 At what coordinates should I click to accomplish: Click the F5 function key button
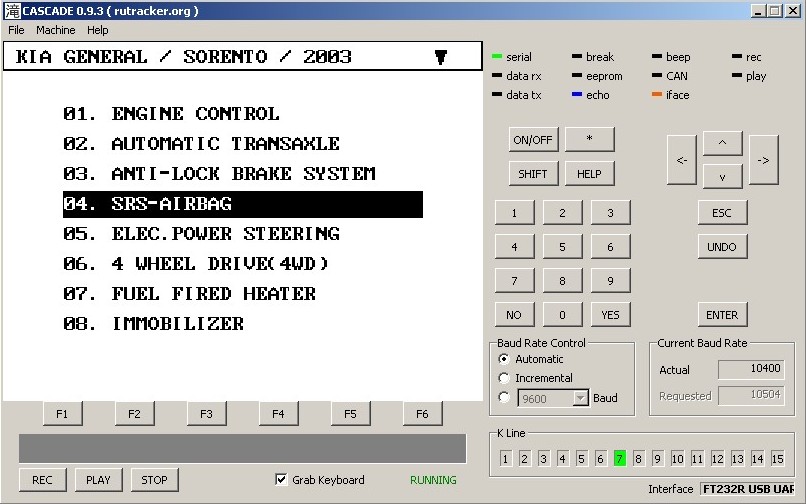coord(350,414)
